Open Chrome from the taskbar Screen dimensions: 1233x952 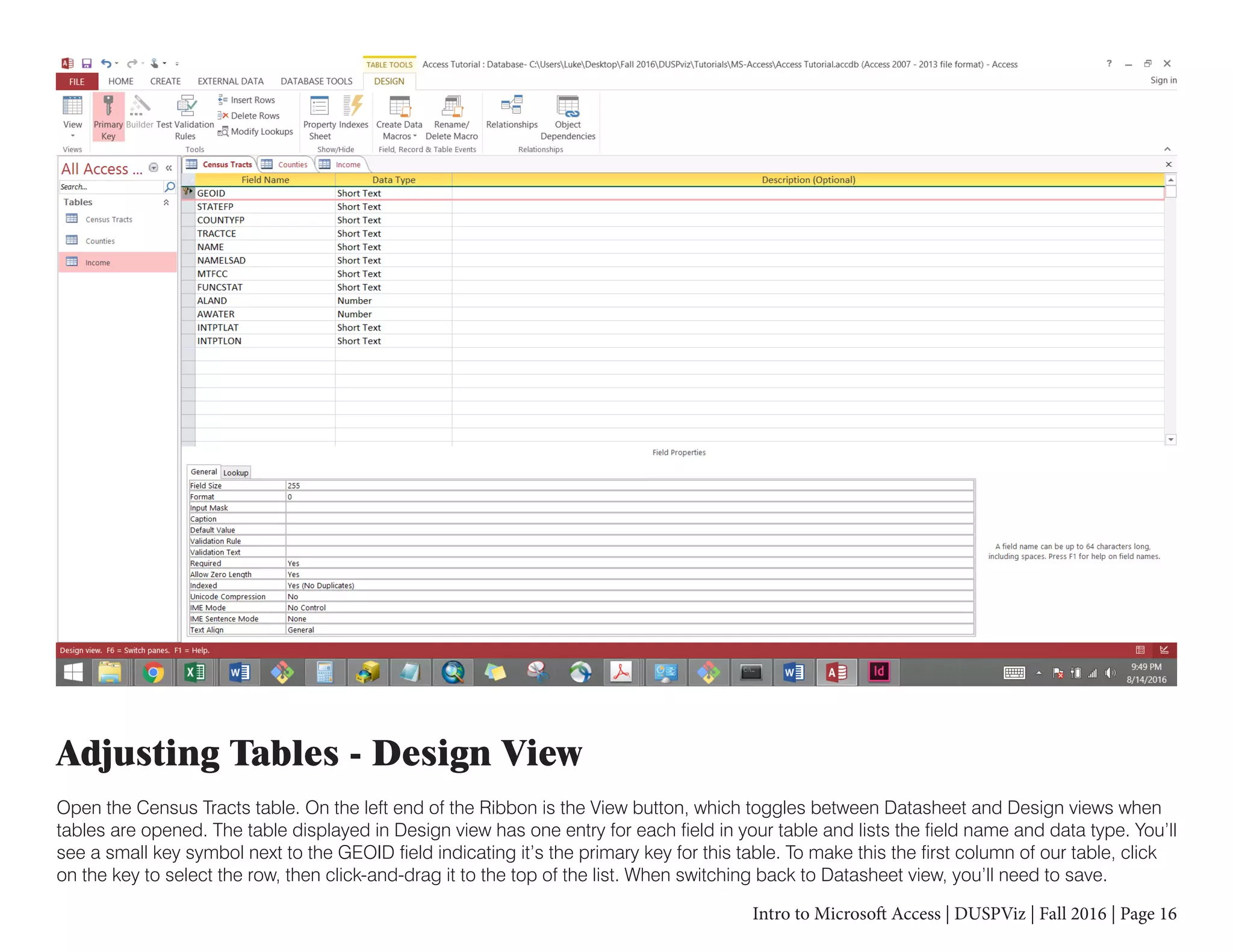click(x=153, y=672)
